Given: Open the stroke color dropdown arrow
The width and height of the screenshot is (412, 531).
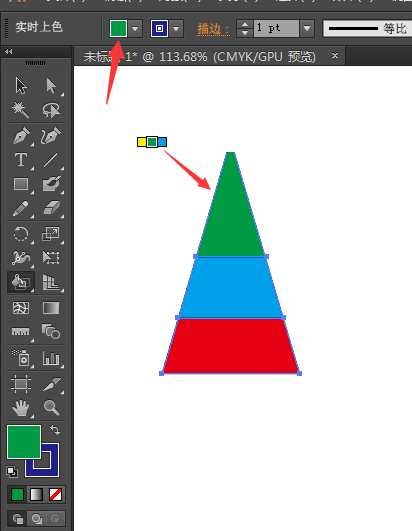Looking at the screenshot, I should point(176,28).
